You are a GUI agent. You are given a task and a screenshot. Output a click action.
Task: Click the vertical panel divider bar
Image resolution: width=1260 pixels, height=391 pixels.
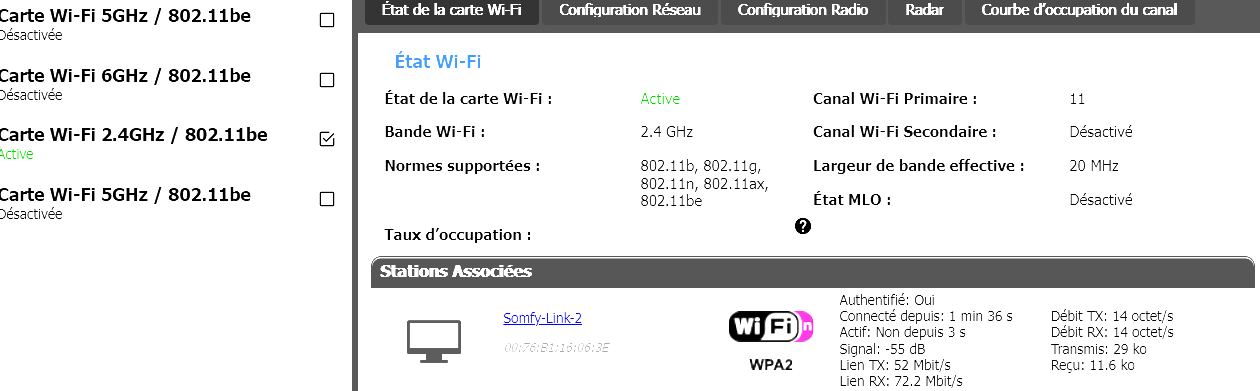pos(354,195)
